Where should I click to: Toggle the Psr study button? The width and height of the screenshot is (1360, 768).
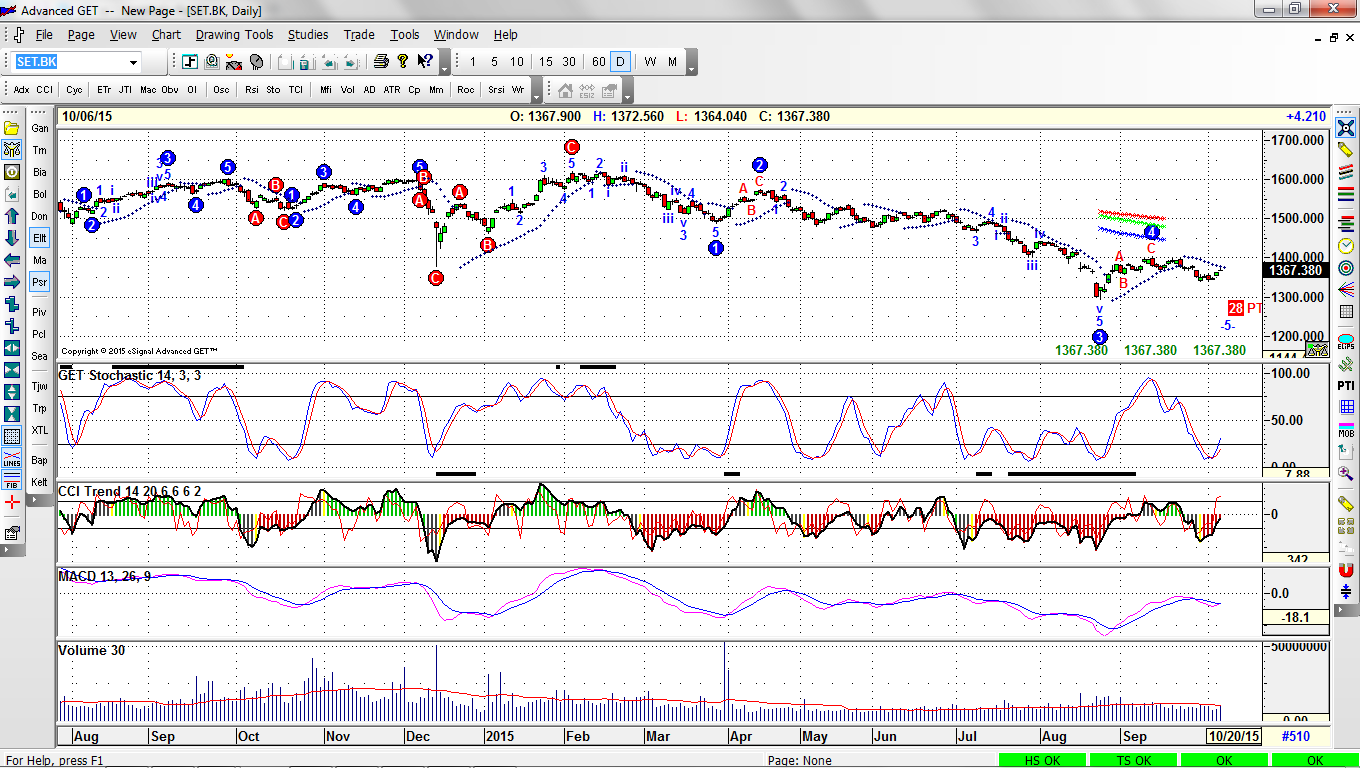[40, 282]
